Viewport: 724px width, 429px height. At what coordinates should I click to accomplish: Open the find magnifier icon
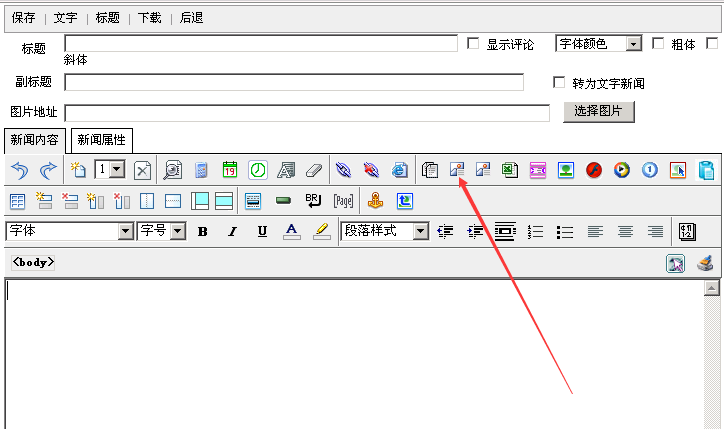tap(173, 170)
